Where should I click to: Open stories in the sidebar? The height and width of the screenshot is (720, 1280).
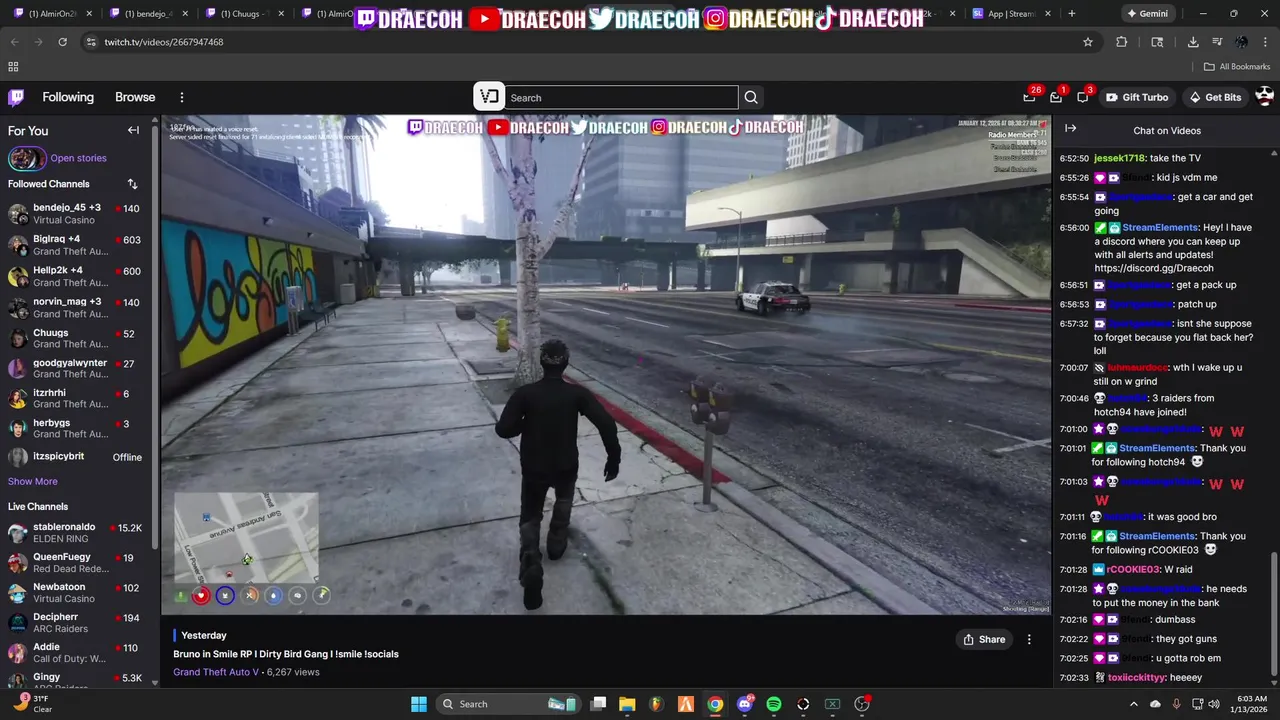78,158
